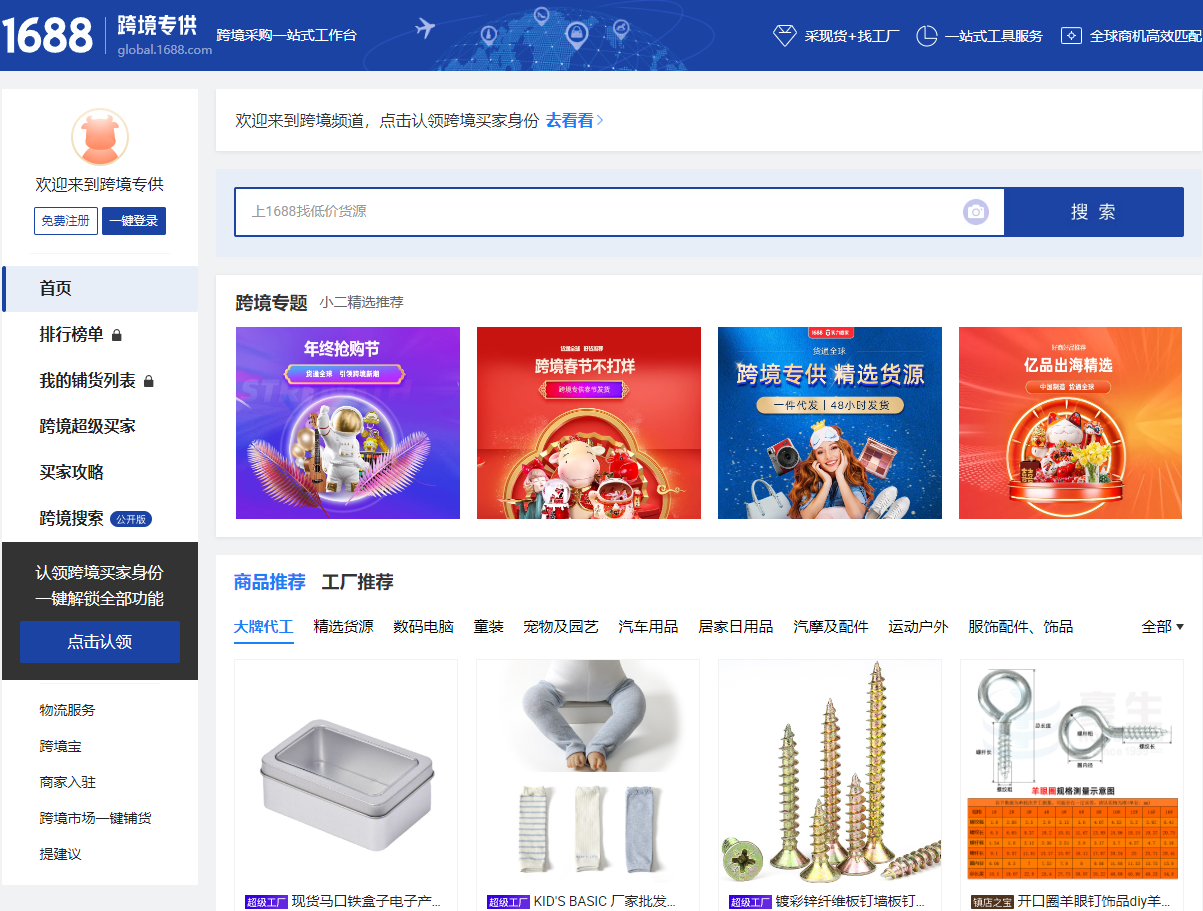Viewport: 1203px width, 911px height.
Task: Open the 数码电脑 category tab
Action: coord(424,627)
